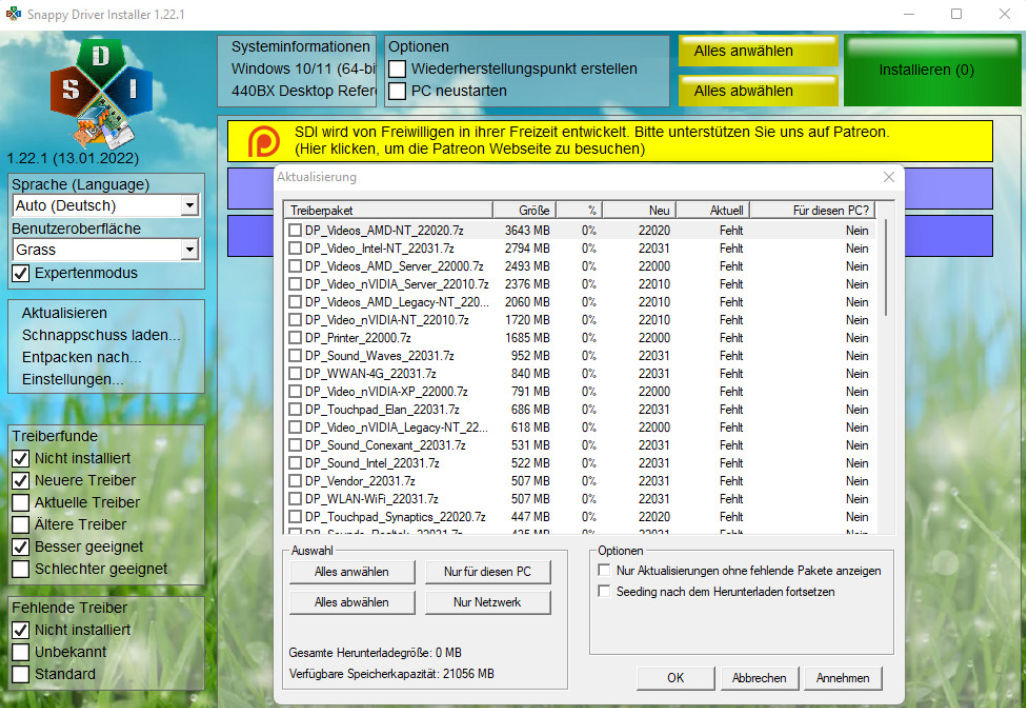Check the DP_Videos_AMD-NT_22020.7z package checkbox
Image resolution: width=1026 pixels, height=708 pixels.
[x=295, y=230]
